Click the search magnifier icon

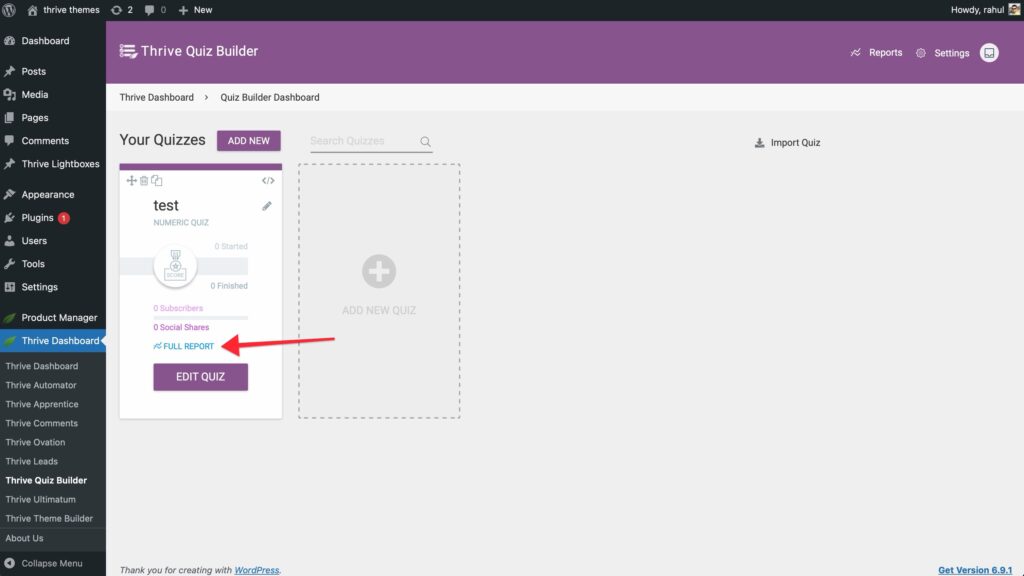pyautogui.click(x=426, y=142)
